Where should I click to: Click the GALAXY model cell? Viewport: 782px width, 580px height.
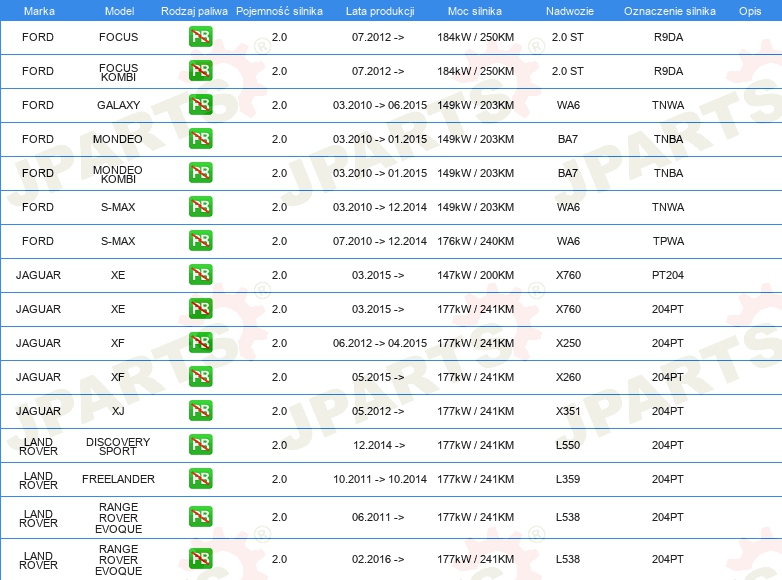[x=119, y=105]
